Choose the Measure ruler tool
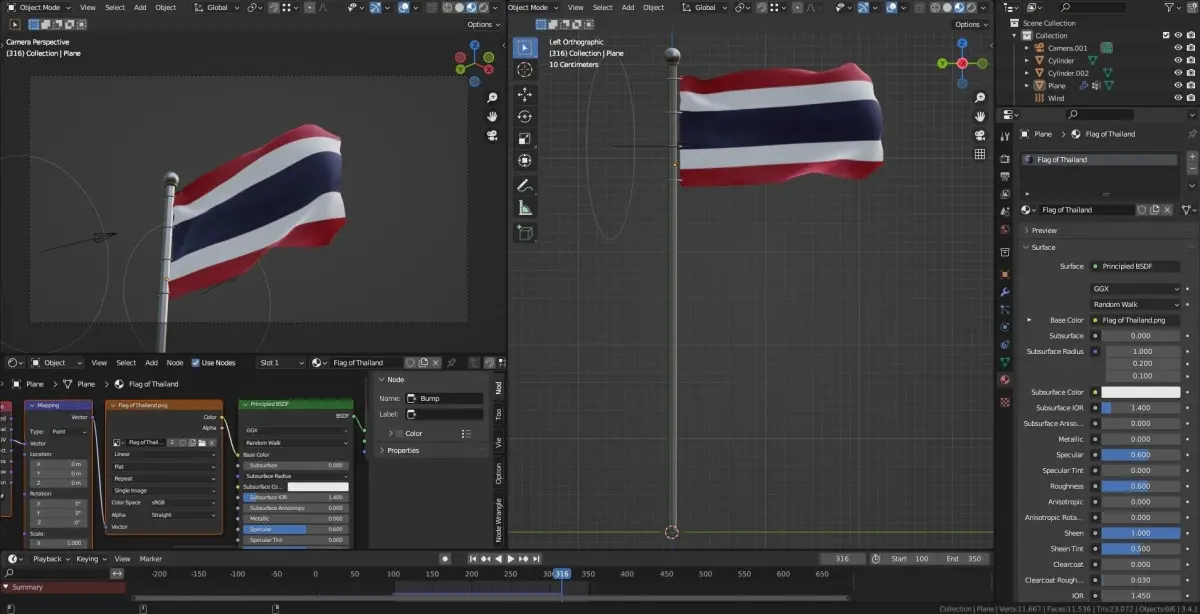This screenshot has width=1200, height=614. (525, 208)
